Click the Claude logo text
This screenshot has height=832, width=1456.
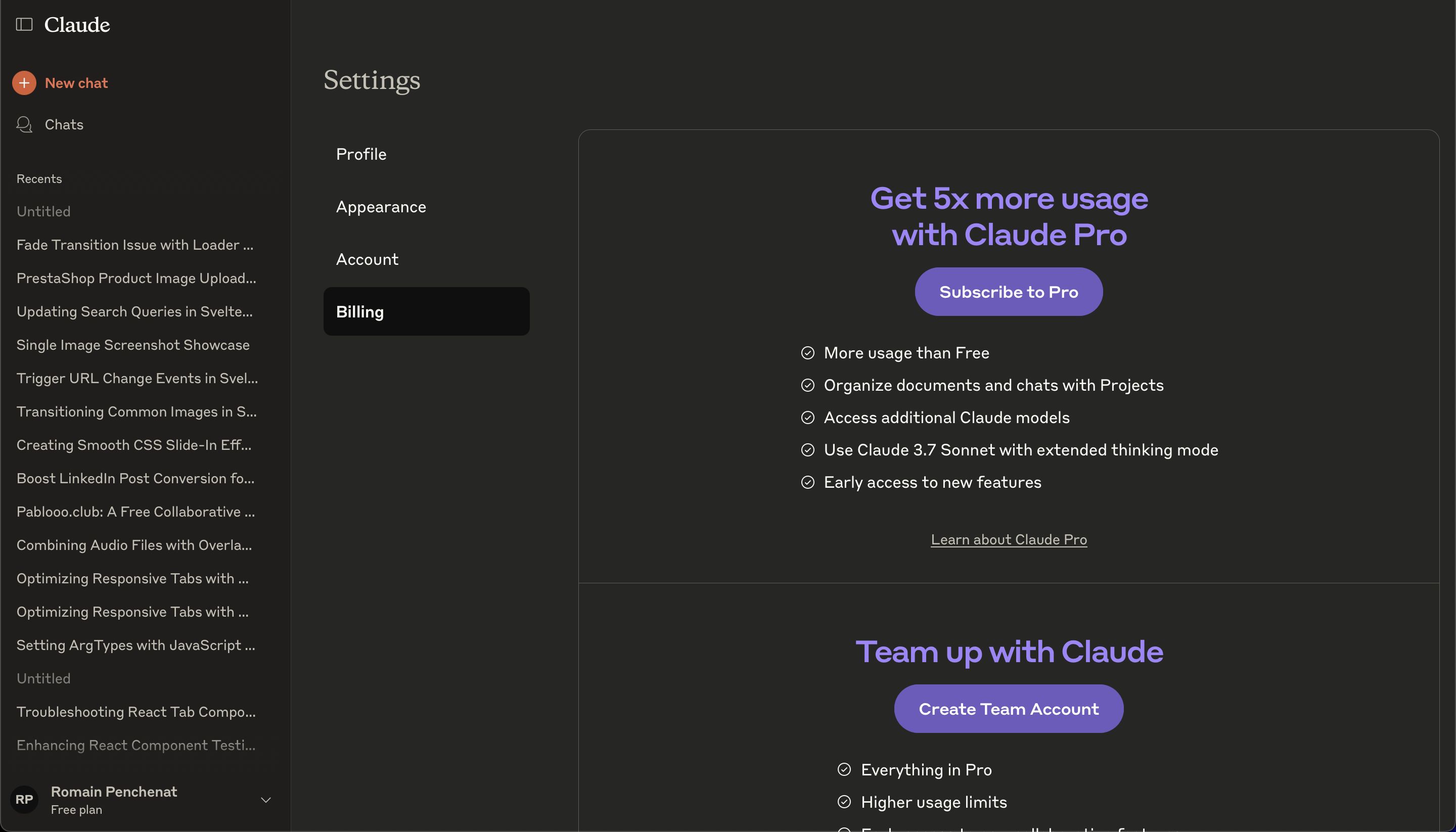click(77, 25)
